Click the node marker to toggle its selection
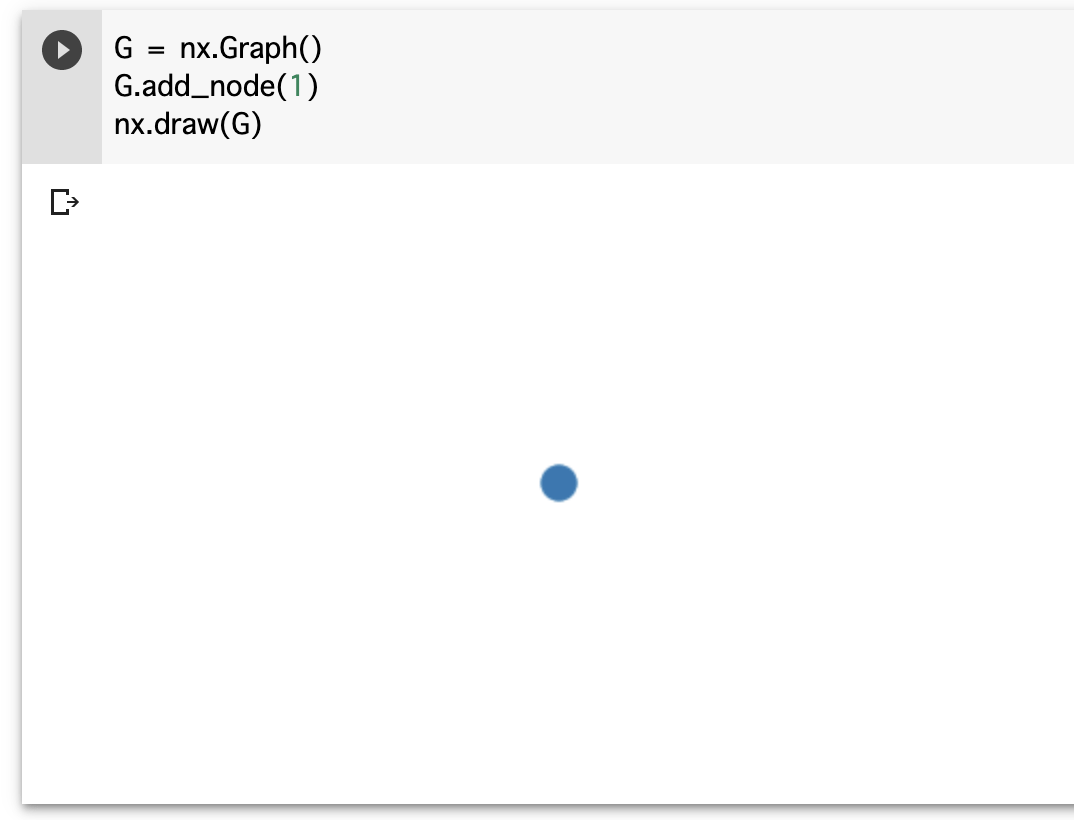The image size is (1074, 820). point(558,483)
